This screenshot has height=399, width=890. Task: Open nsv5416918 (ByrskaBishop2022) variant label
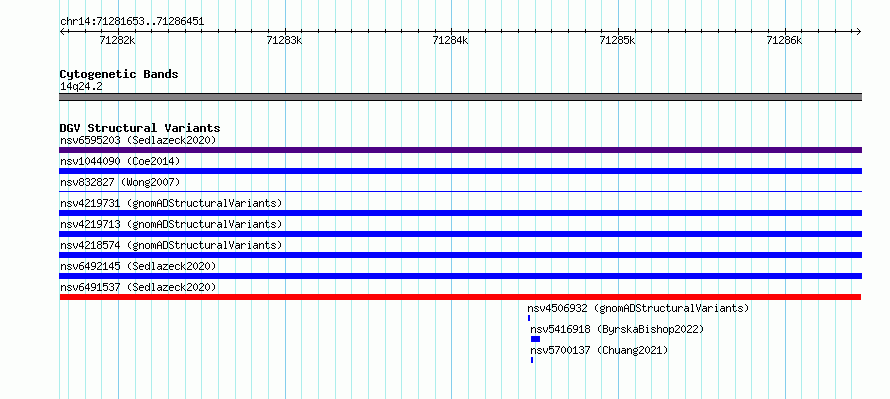pos(617,329)
